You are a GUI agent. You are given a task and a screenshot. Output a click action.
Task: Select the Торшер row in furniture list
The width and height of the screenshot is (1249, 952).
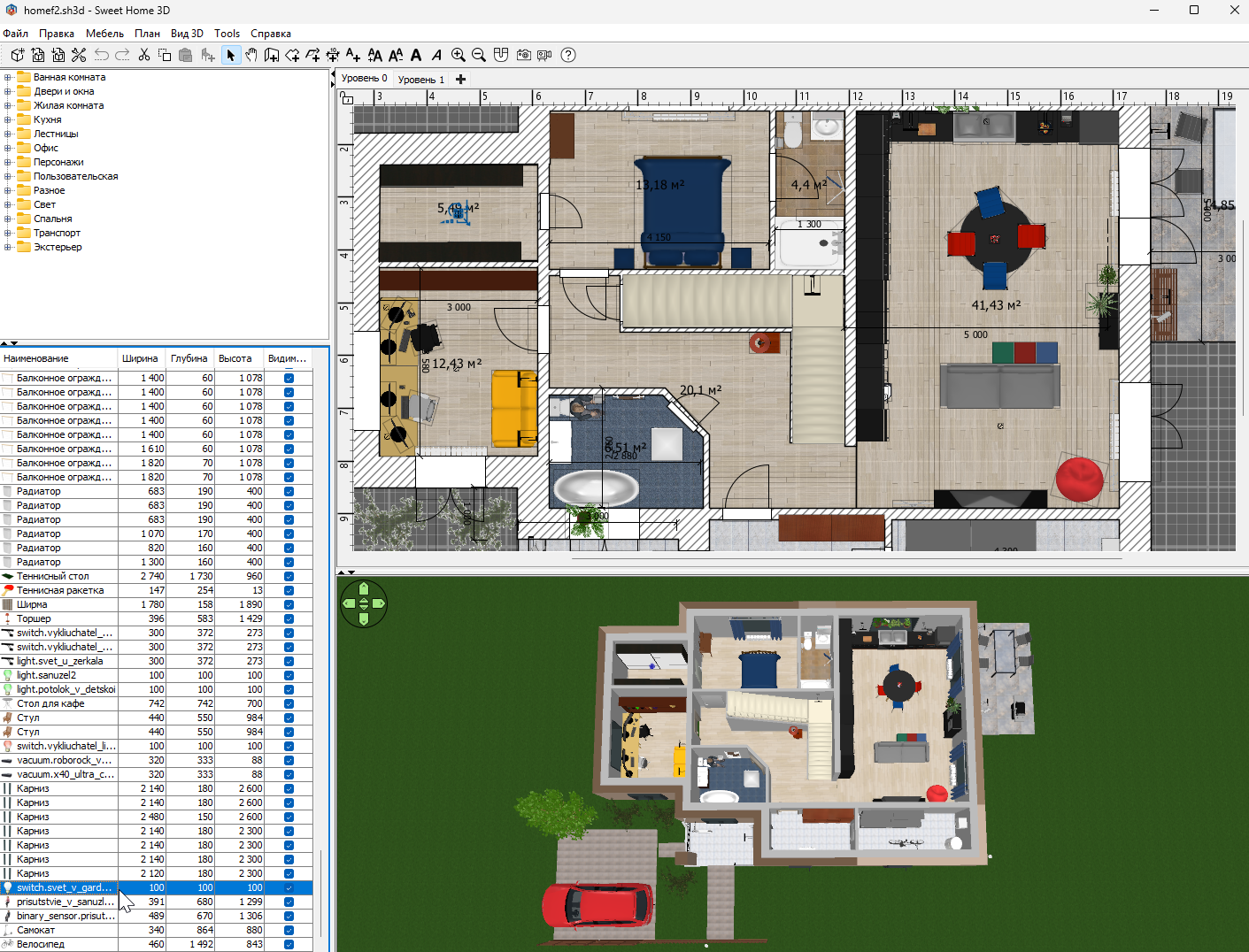[156, 618]
